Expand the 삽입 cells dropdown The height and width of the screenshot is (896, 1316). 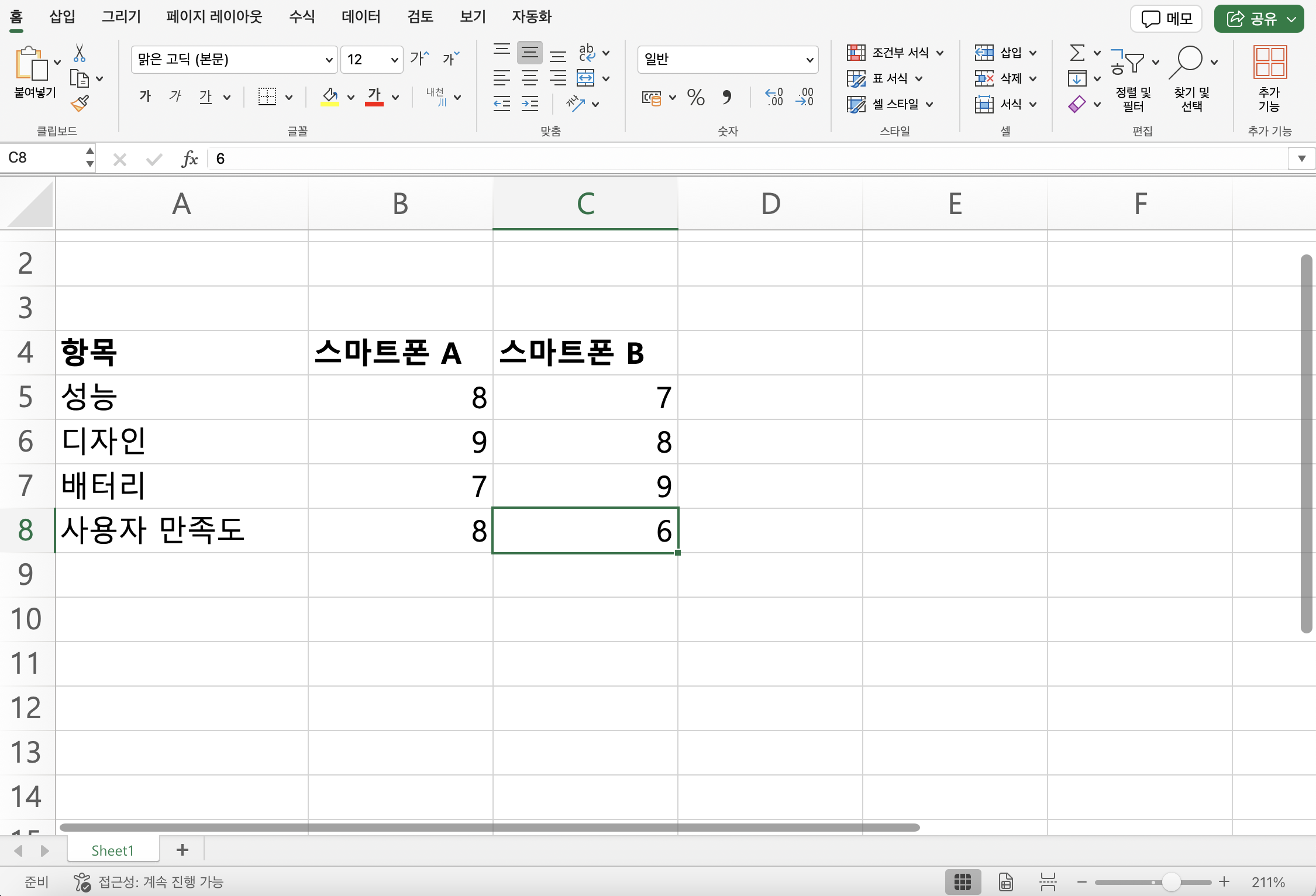[x=1033, y=53]
